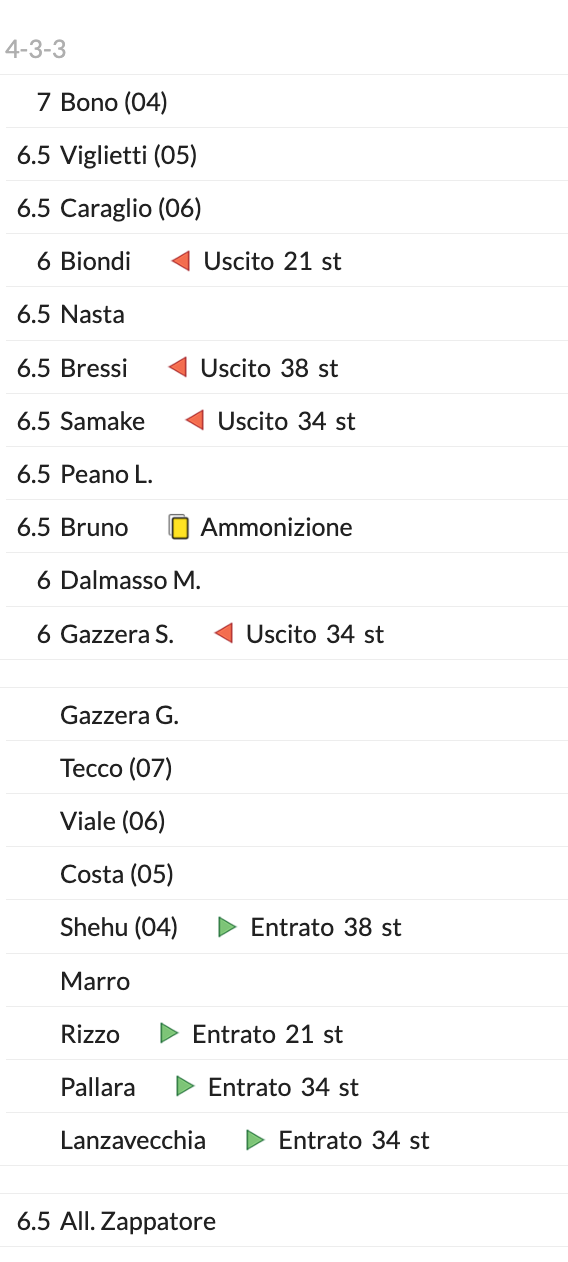
Task: Click the red exit arrow beside Bressi
Action: (177, 368)
